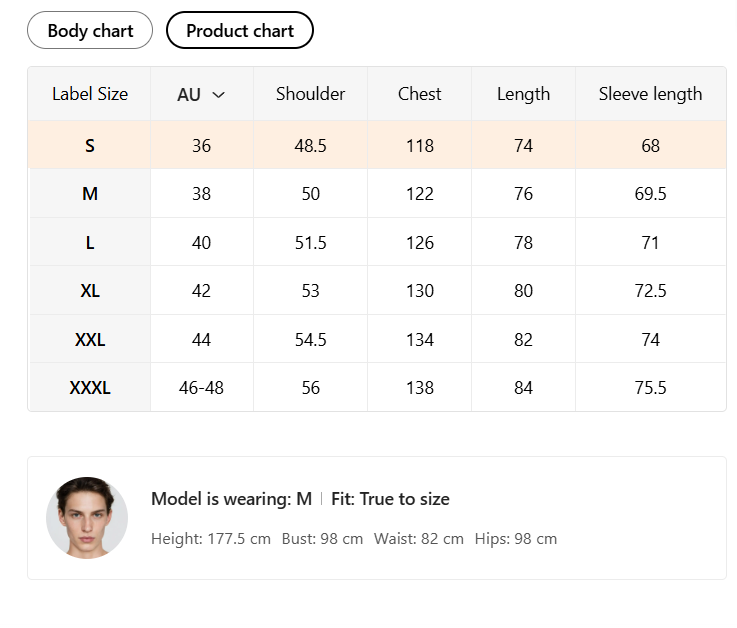Click the Sleeve length column header
Screen dimensions: 737x628
650,94
